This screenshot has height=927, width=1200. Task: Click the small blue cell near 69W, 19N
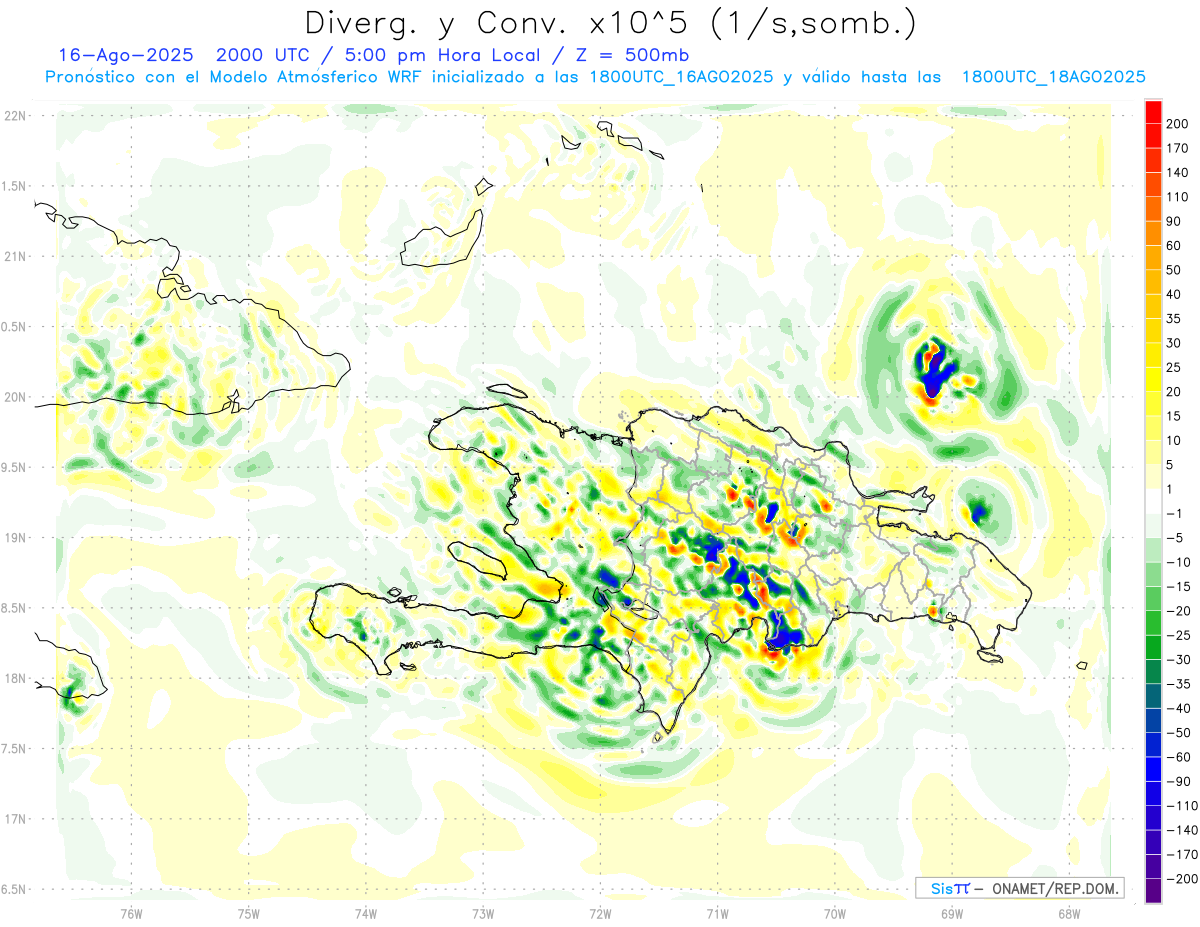click(979, 513)
